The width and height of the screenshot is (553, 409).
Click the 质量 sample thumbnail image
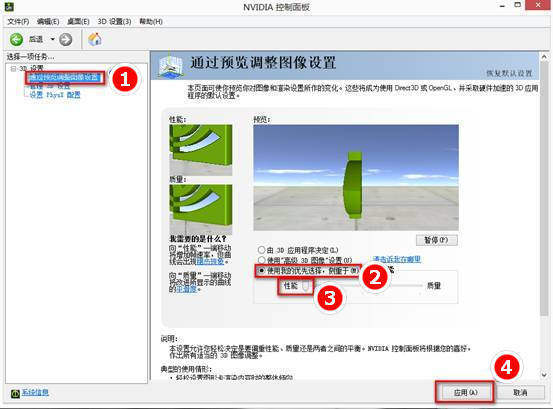(201, 209)
